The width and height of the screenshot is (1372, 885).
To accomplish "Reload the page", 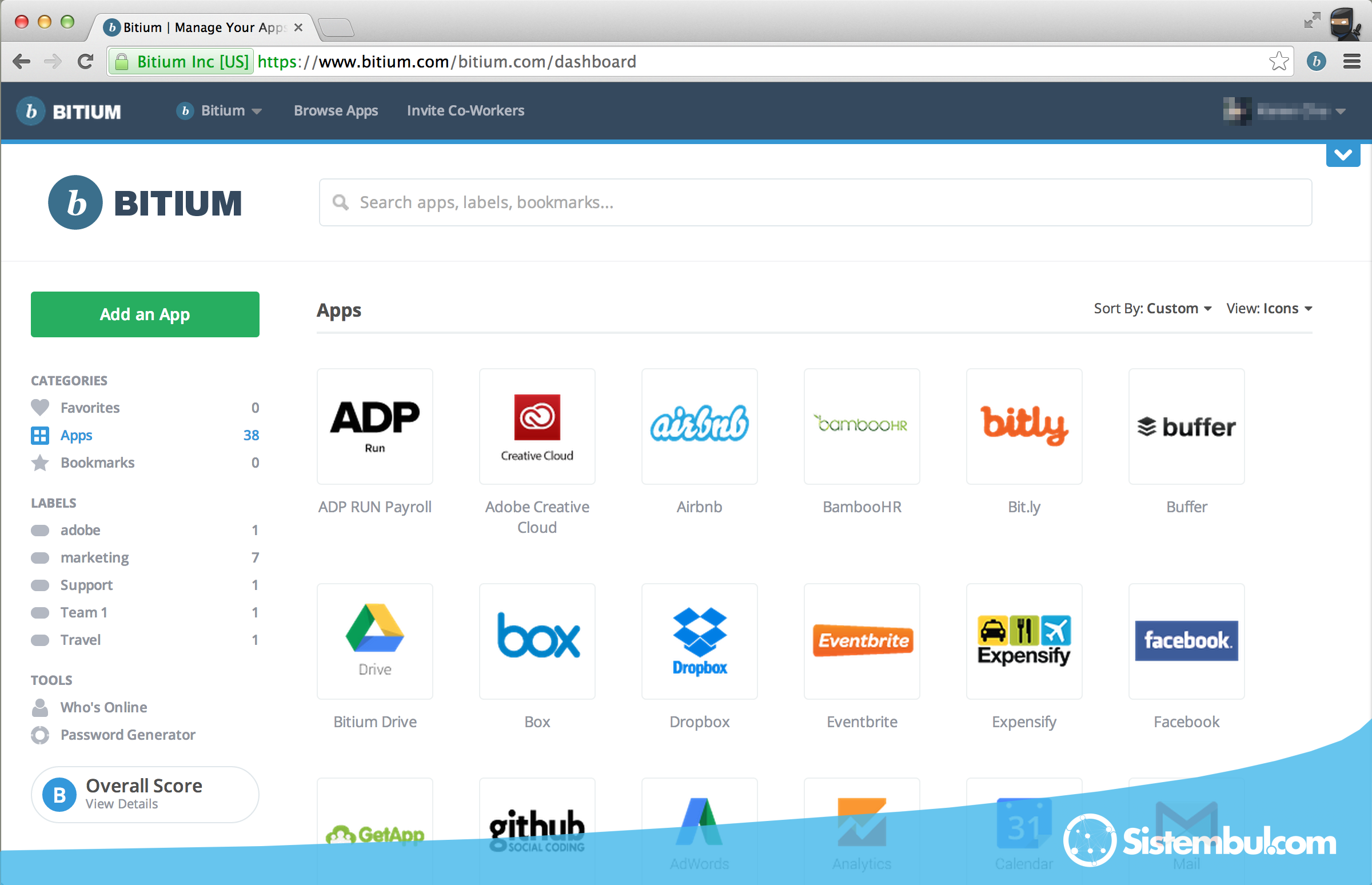I will pyautogui.click(x=86, y=61).
